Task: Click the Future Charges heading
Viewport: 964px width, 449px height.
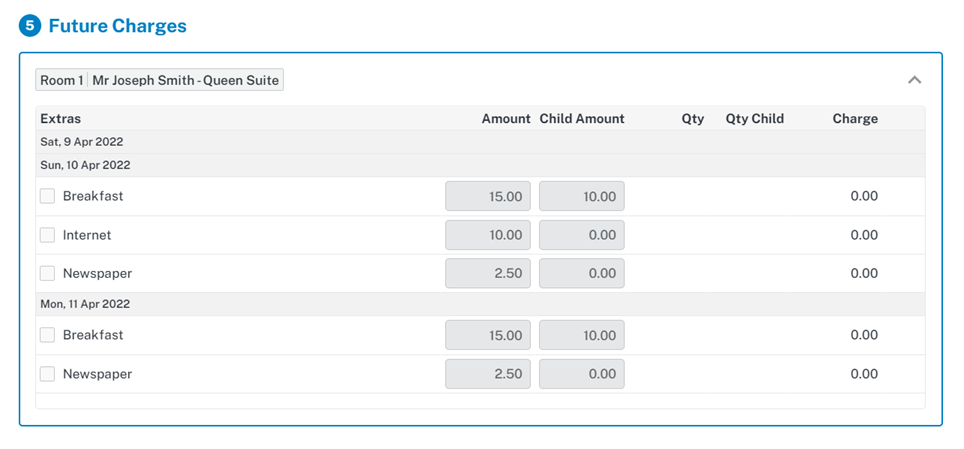Action: coord(117,26)
